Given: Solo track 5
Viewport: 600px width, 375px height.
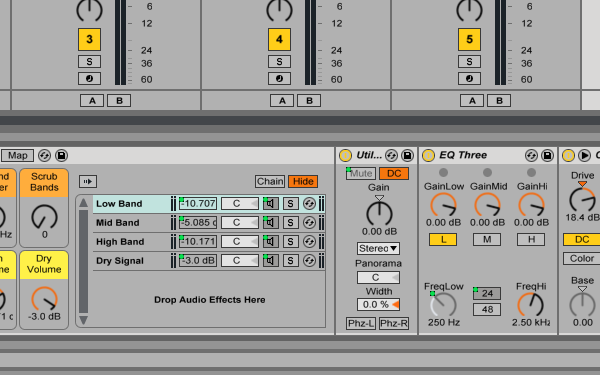Looking at the screenshot, I should click(469, 62).
